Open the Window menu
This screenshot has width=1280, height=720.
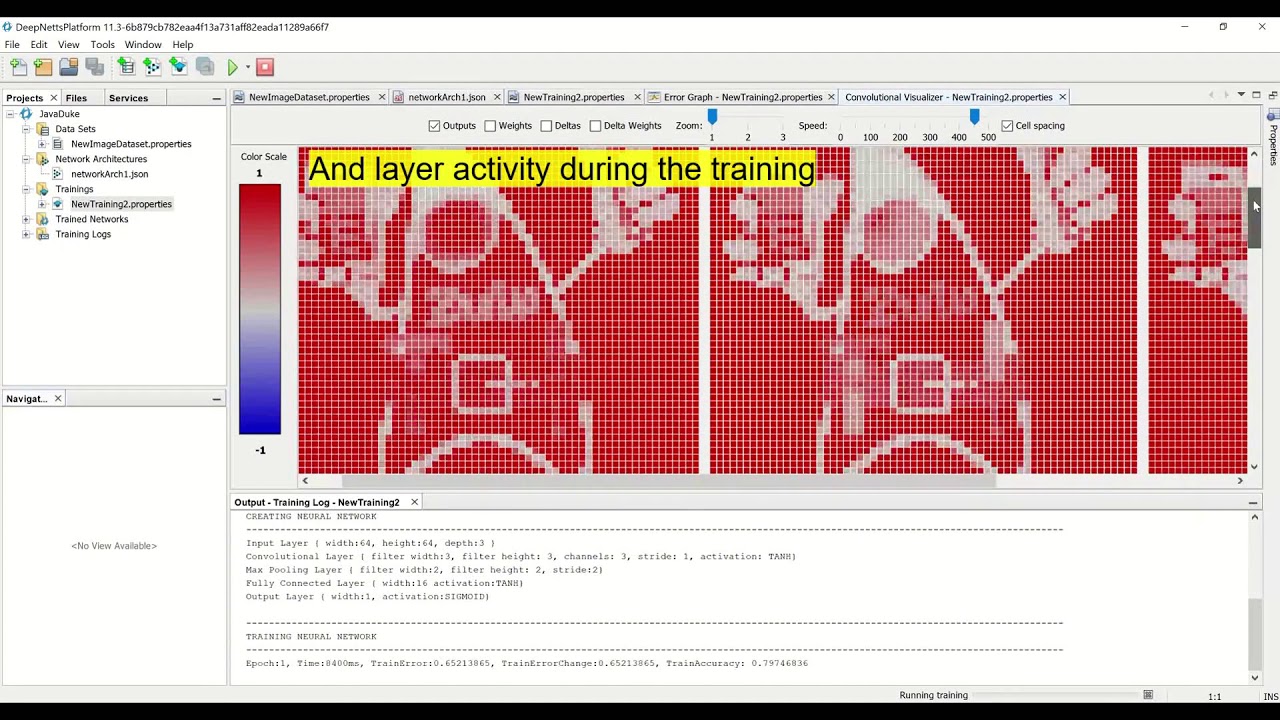pos(143,45)
